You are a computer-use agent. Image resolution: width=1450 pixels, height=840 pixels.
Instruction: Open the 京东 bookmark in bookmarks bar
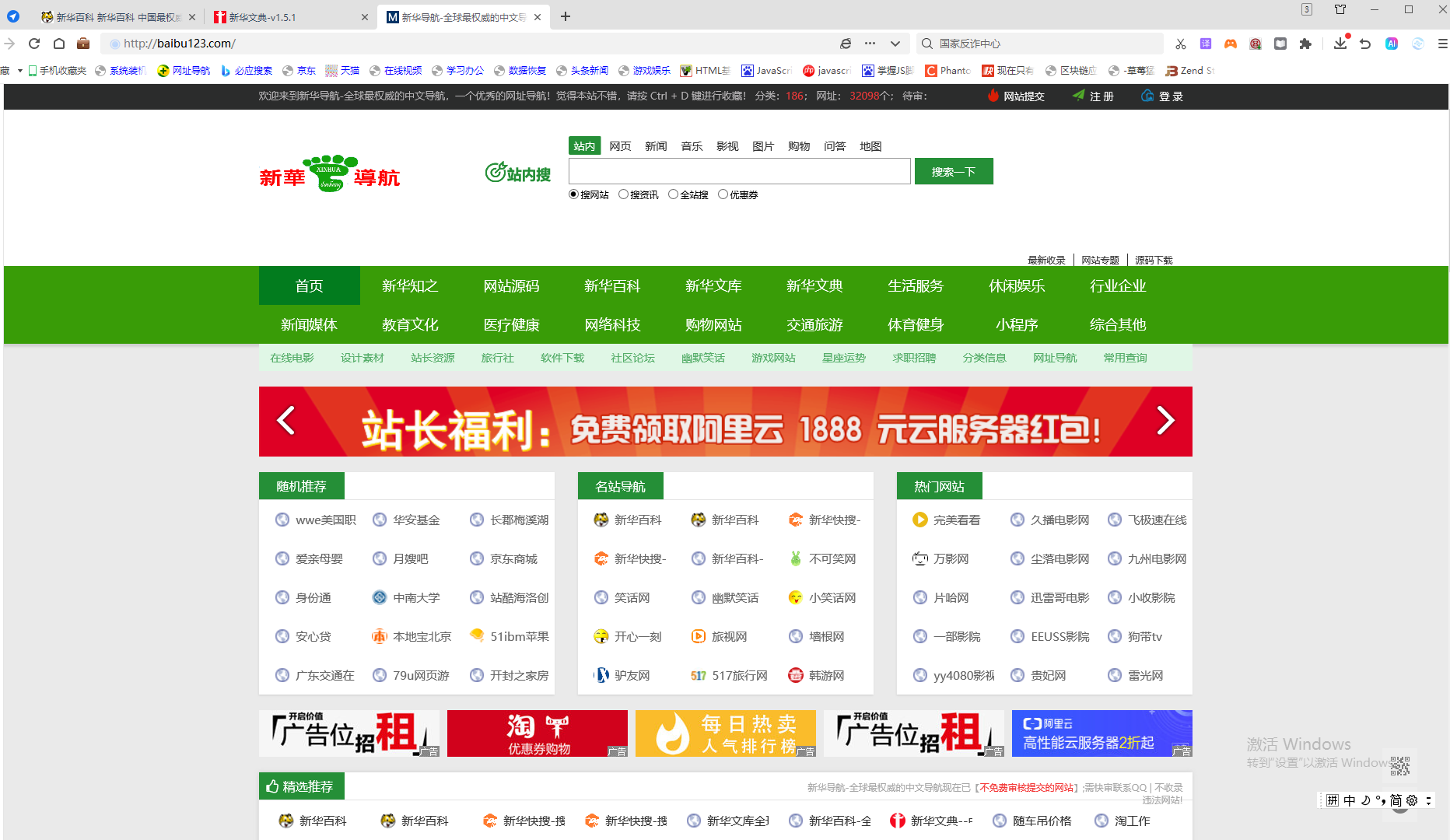(299, 71)
